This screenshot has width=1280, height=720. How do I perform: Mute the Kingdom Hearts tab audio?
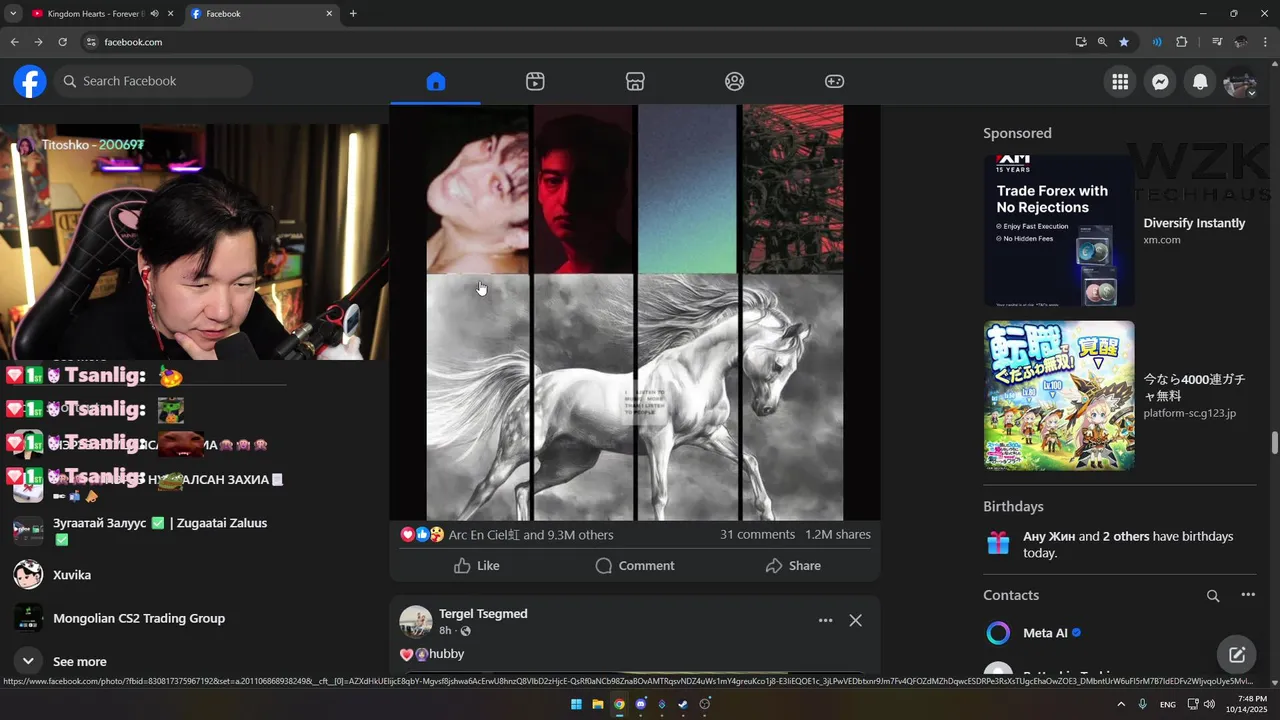pos(154,14)
